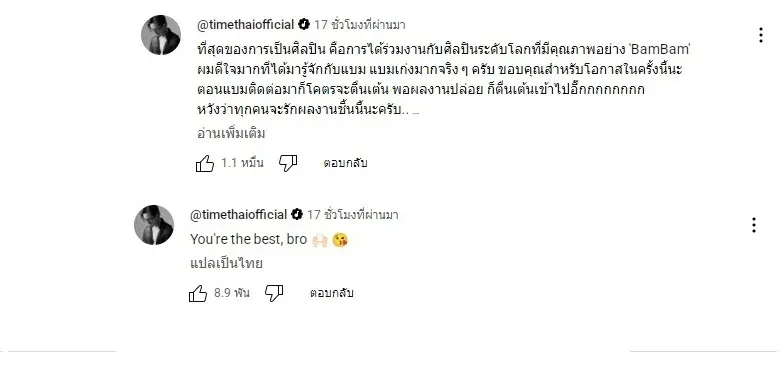Viewport: 784px width, 365px height.
Task: Open avatar beside "You're the best, bro" comment
Action: pos(154,225)
